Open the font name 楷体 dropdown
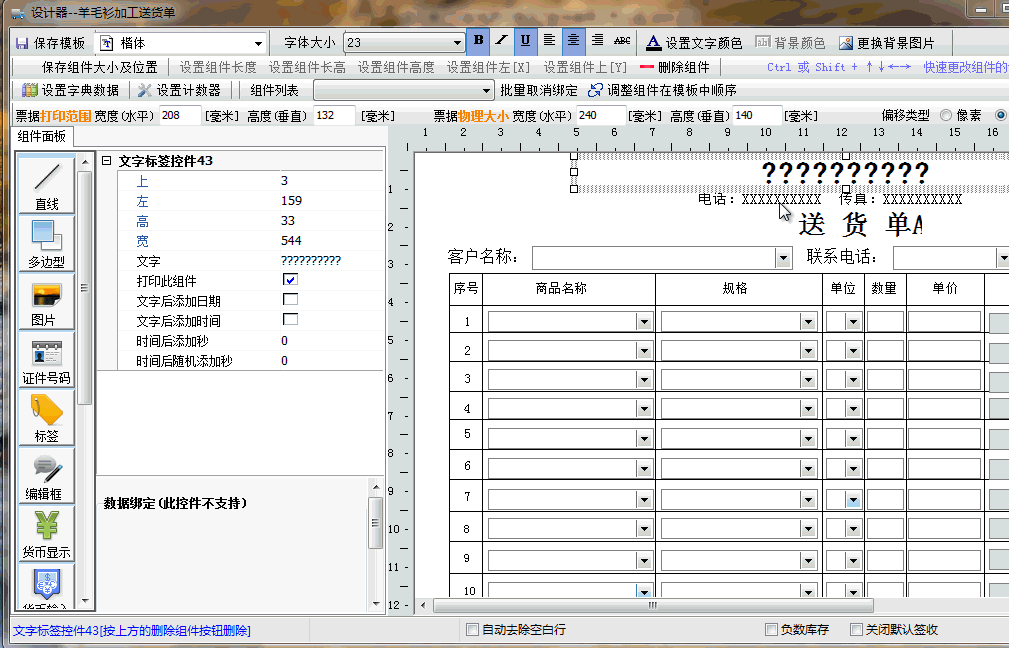The width and height of the screenshot is (1009, 648). [x=259, y=43]
